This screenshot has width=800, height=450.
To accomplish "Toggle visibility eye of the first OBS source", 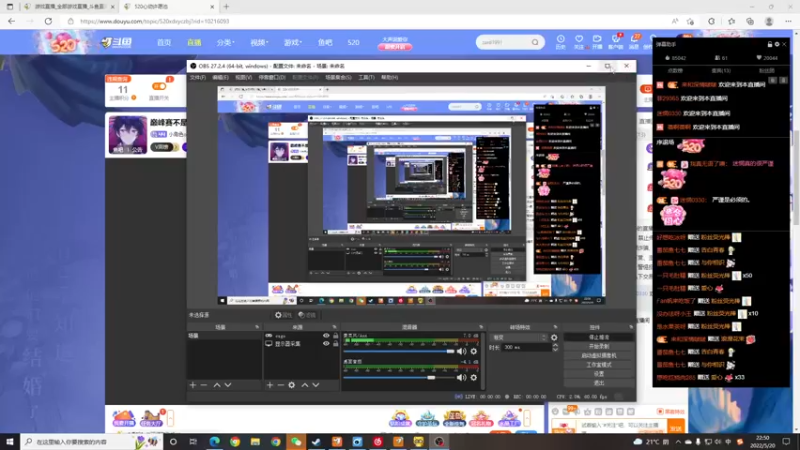I will [326, 336].
